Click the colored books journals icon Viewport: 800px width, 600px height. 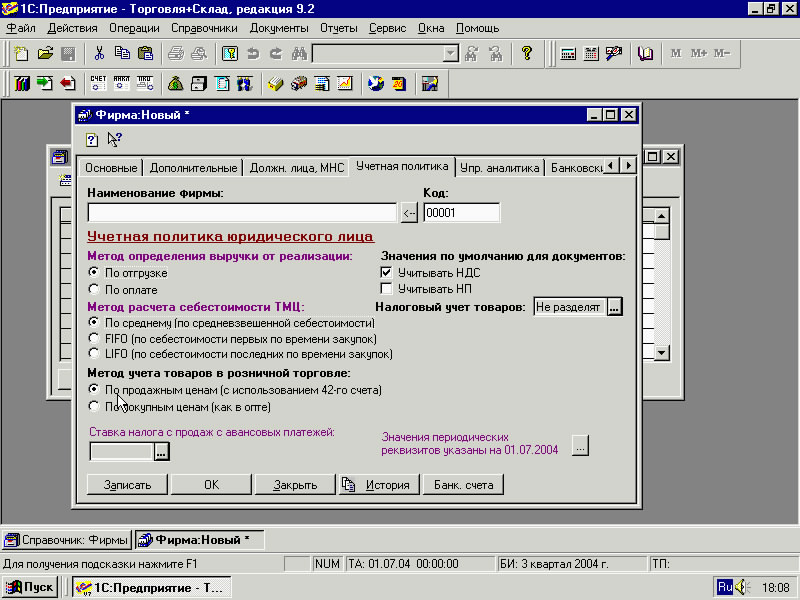coord(21,83)
